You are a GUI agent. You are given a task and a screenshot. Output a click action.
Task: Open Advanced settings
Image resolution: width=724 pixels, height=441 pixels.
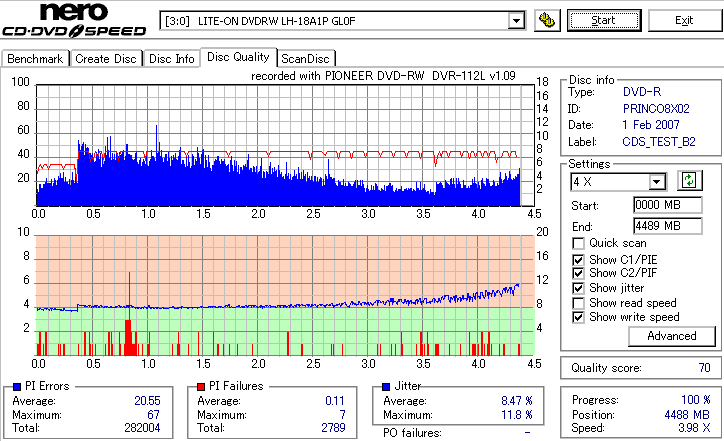(x=672, y=336)
